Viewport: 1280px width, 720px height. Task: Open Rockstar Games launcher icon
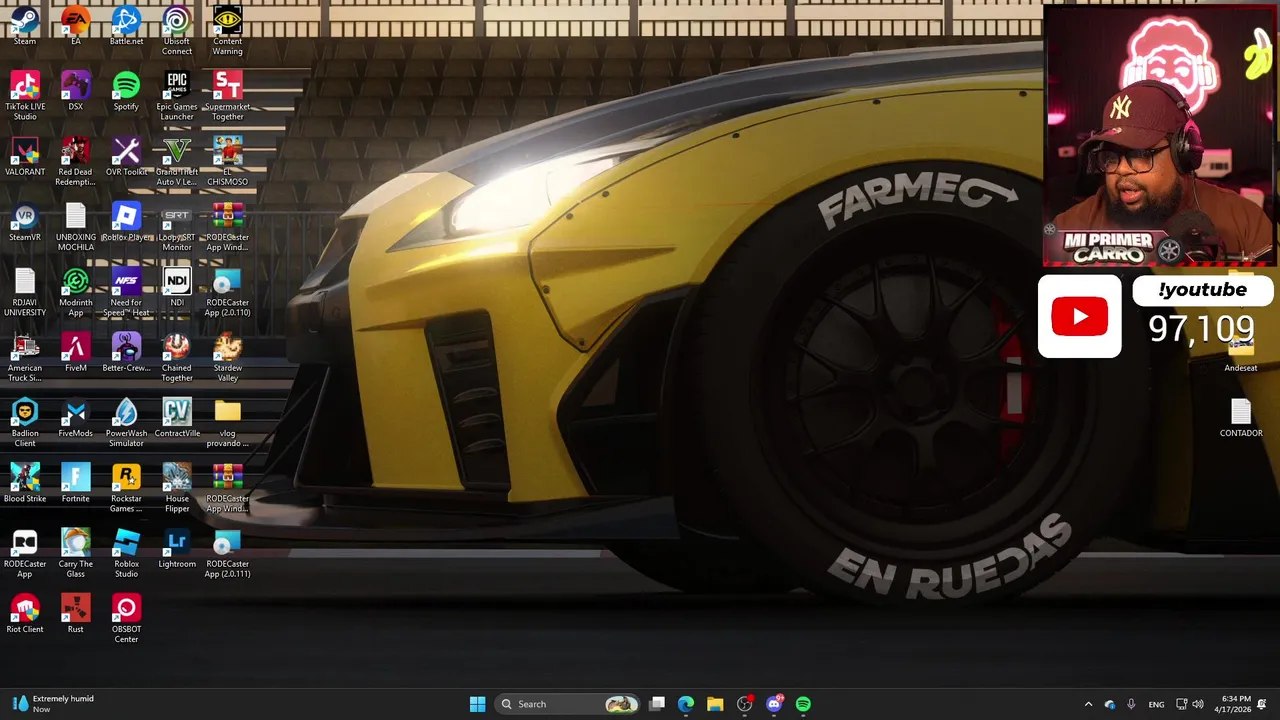126,487
